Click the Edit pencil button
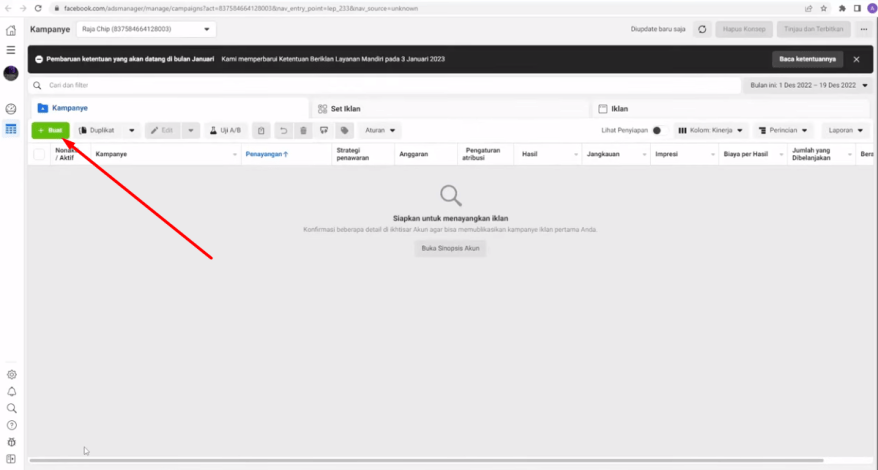This screenshot has width=878, height=470. (162, 131)
